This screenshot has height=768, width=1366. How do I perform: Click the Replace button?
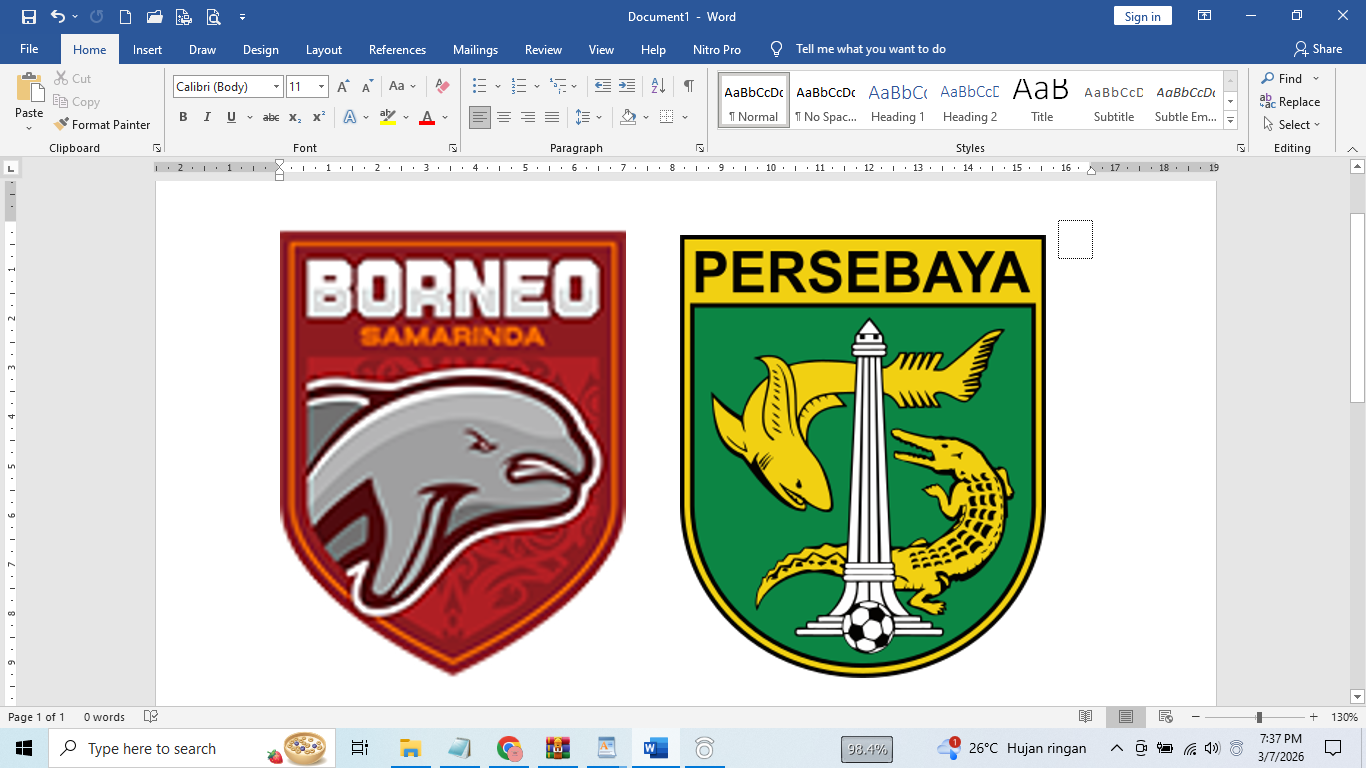tap(1290, 102)
